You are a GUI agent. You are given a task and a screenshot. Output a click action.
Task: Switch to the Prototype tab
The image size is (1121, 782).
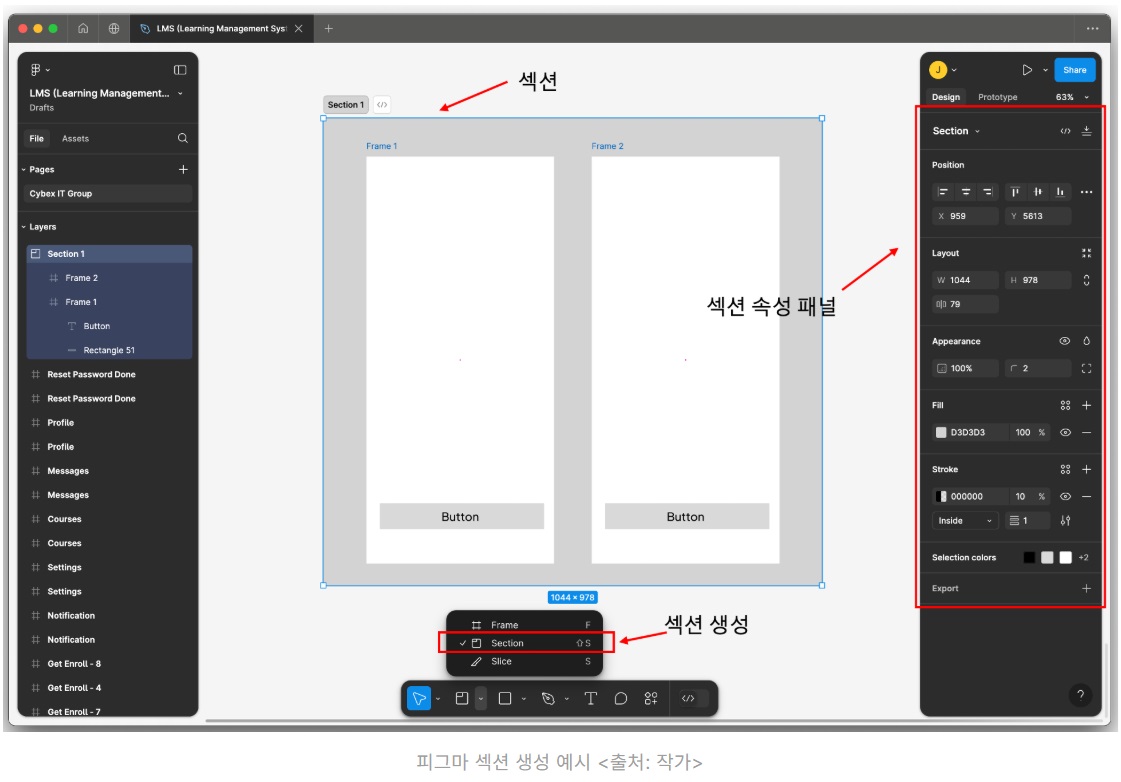point(997,97)
